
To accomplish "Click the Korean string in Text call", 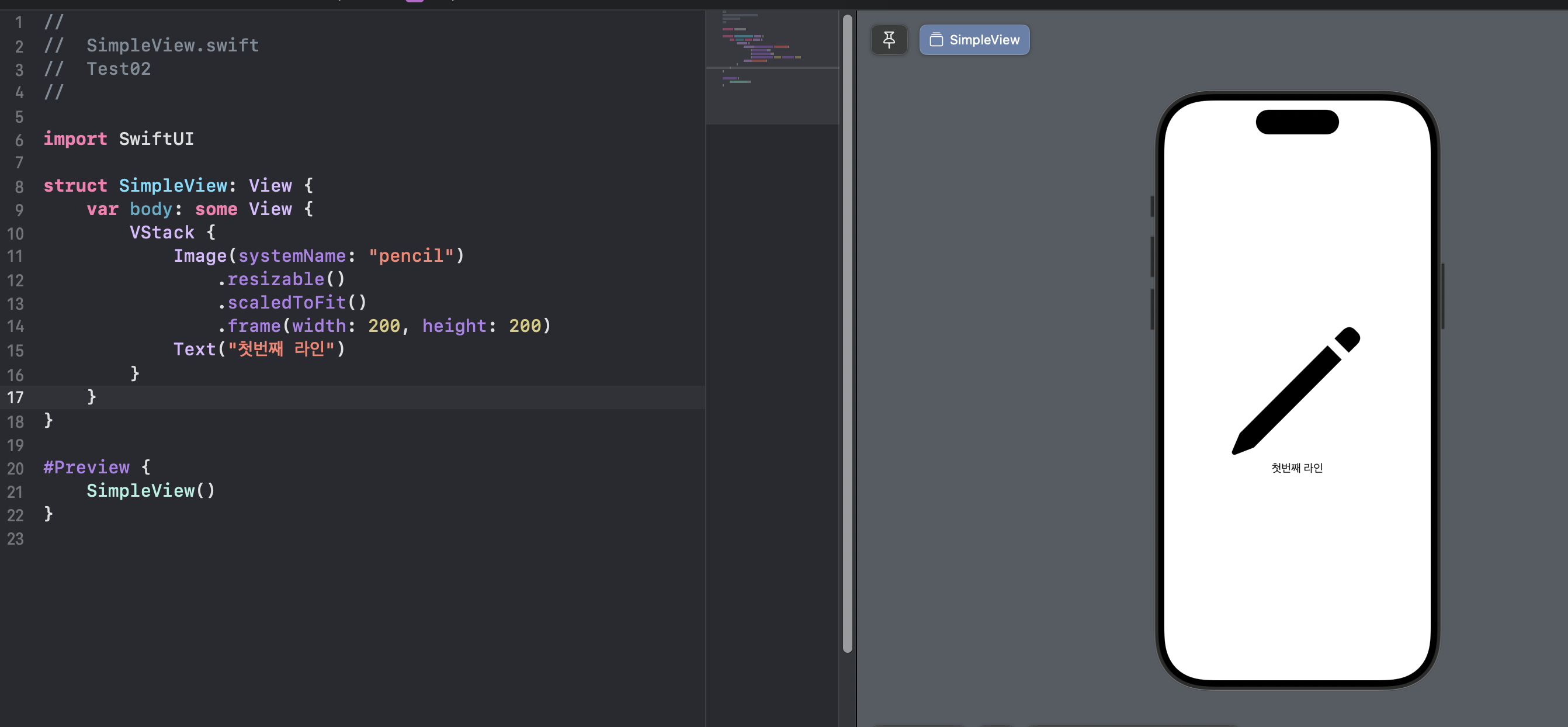I will (281, 349).
